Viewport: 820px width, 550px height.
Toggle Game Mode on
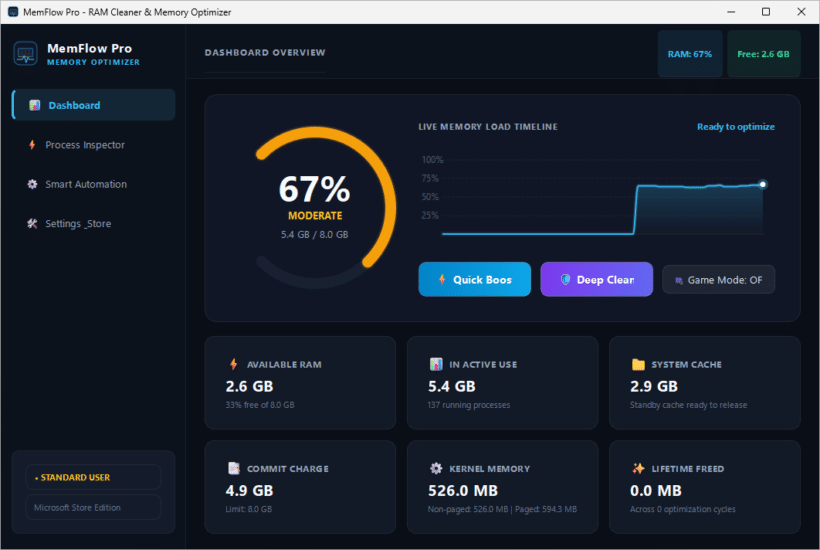719,280
